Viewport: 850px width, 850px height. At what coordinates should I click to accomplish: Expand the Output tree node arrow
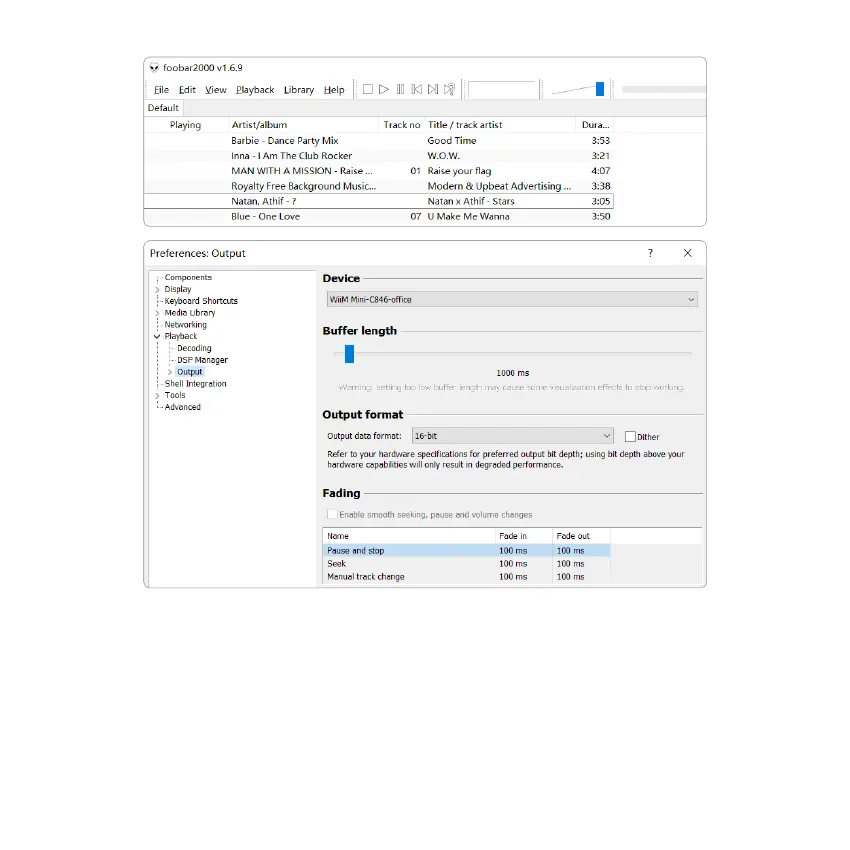(x=170, y=372)
